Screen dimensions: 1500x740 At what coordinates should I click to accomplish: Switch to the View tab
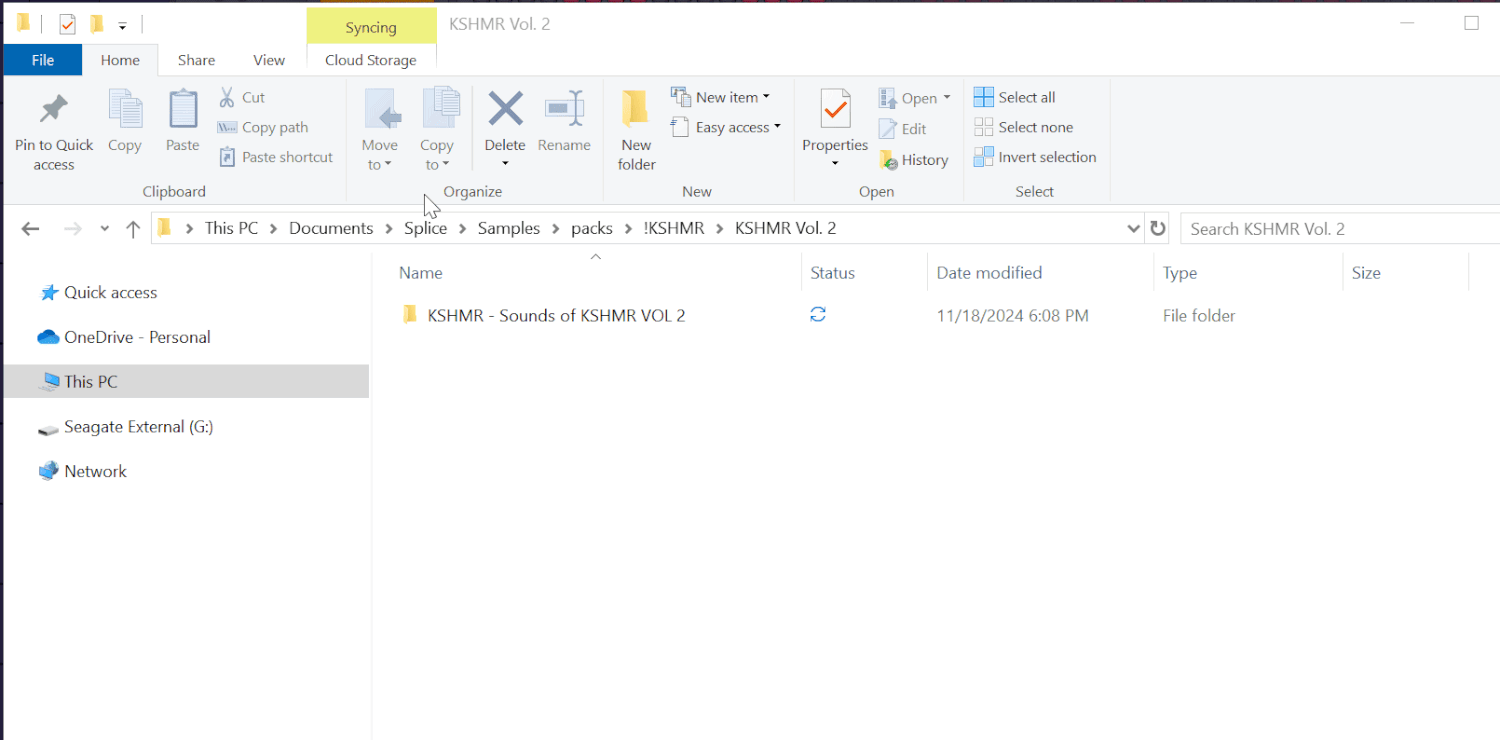268,60
